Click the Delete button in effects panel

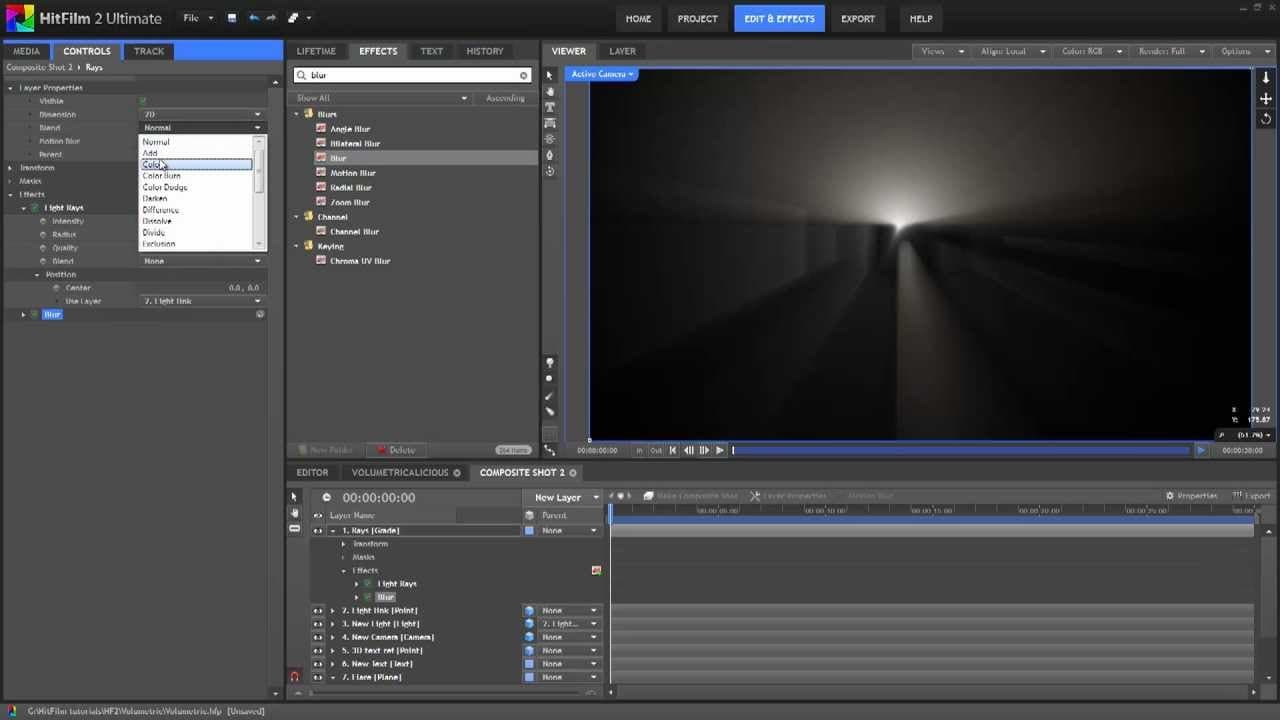(395, 450)
